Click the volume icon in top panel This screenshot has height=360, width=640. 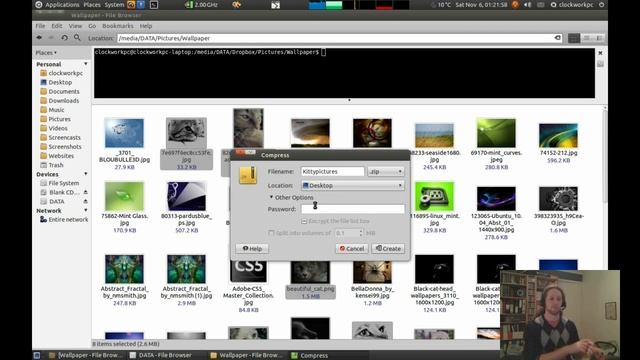point(527,5)
